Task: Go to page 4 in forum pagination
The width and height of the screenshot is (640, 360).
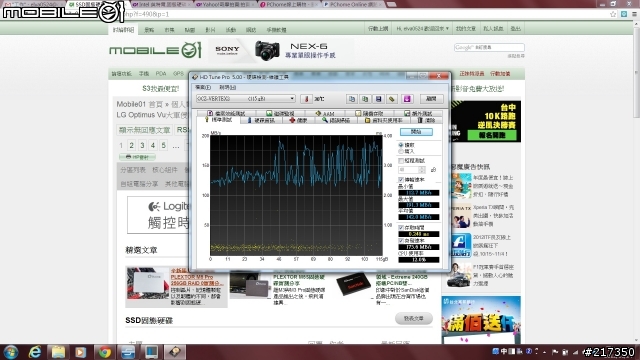Action: click(153, 145)
